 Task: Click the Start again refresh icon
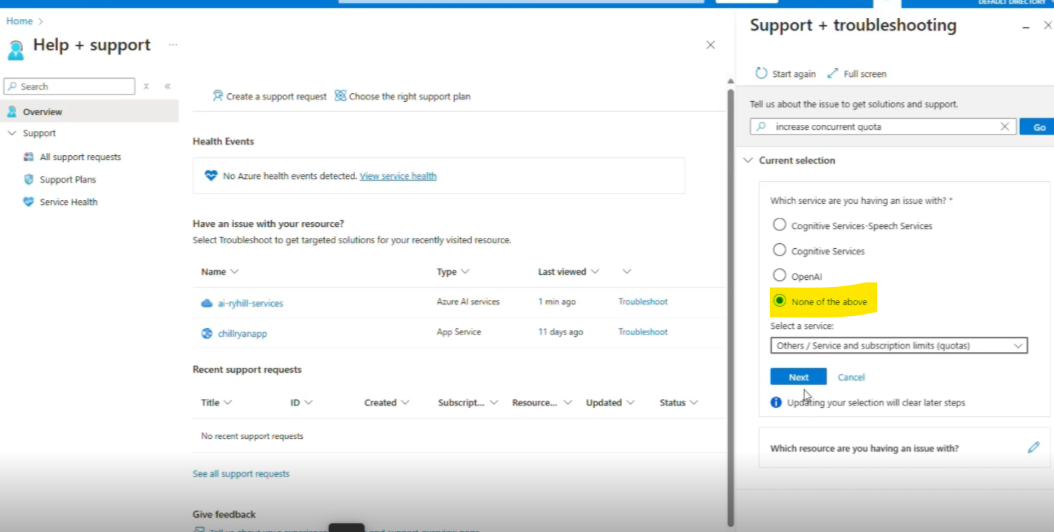point(761,73)
